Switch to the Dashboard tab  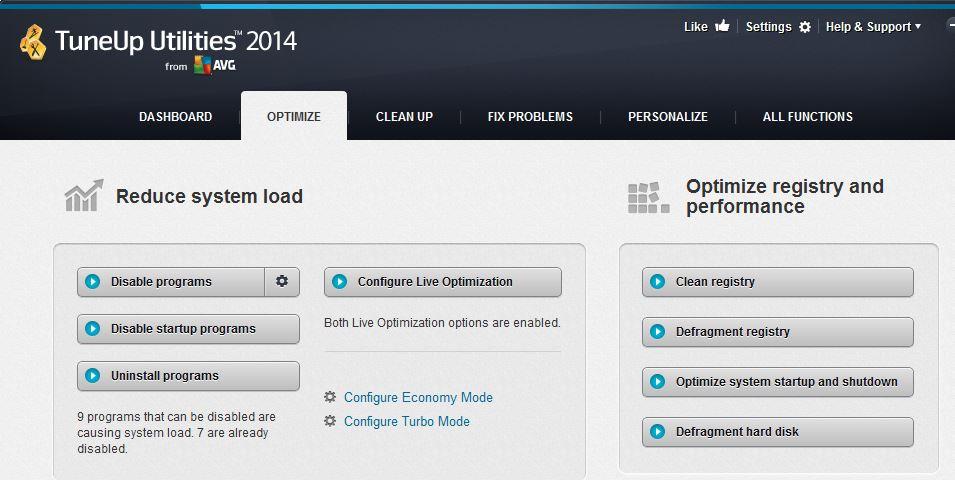click(x=175, y=116)
